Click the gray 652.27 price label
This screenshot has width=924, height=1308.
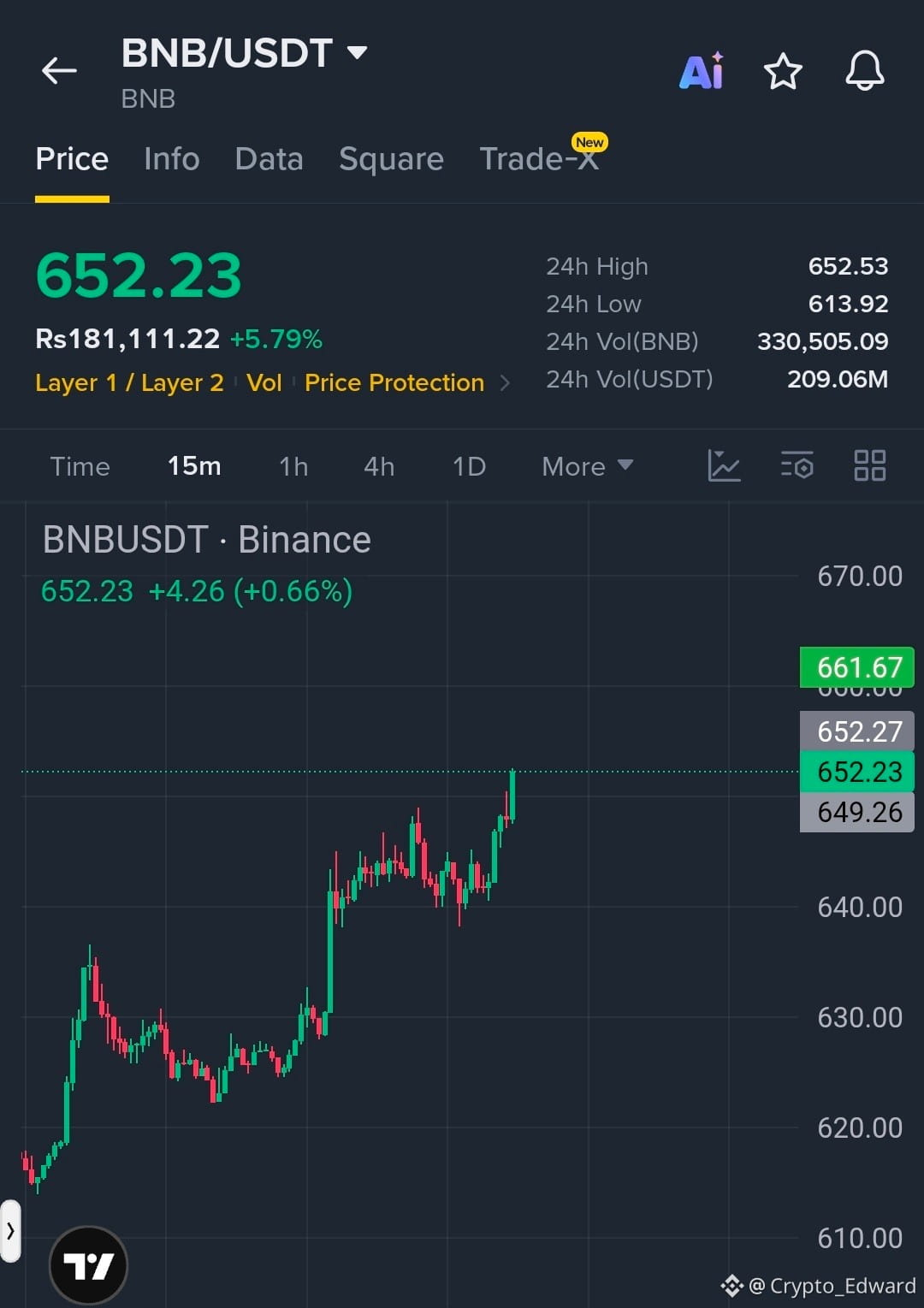tap(857, 731)
